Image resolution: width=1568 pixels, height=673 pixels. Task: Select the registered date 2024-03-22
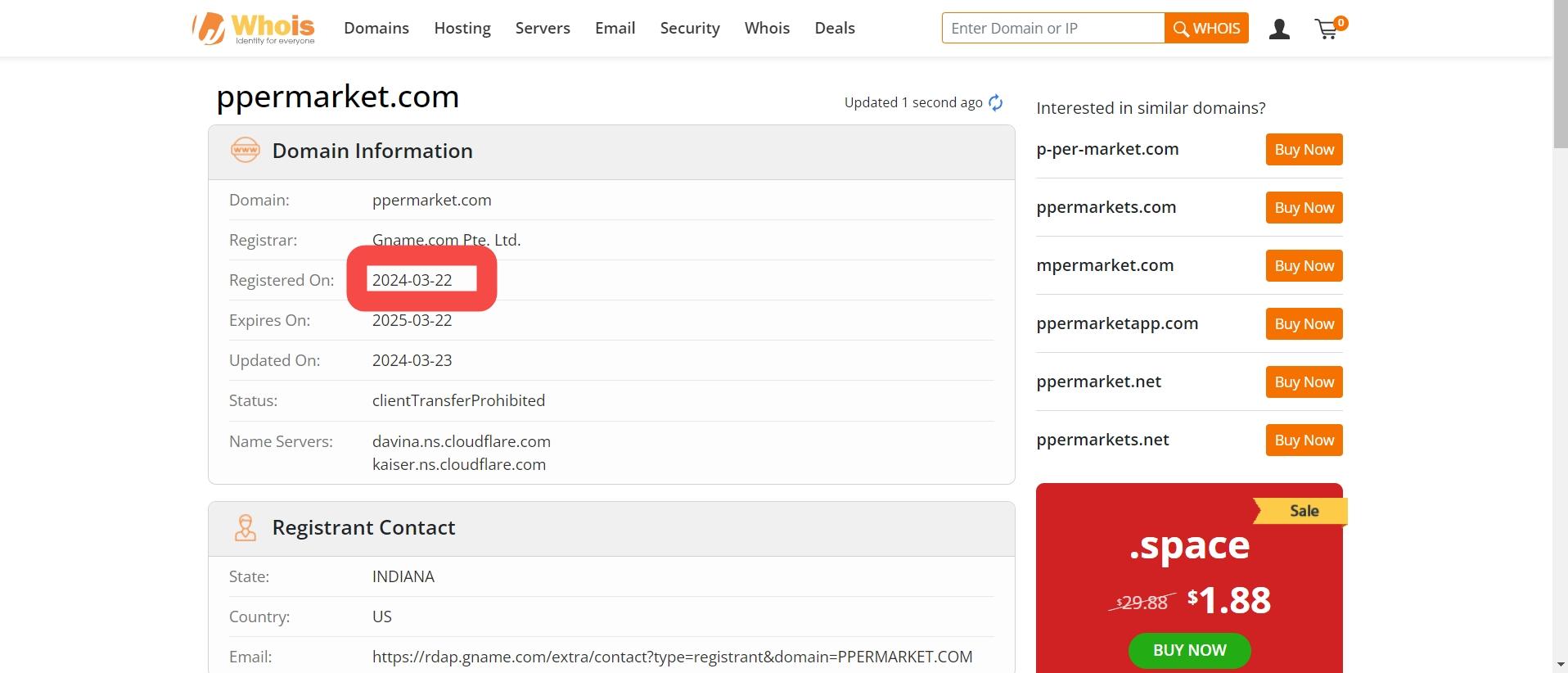pyautogui.click(x=412, y=280)
